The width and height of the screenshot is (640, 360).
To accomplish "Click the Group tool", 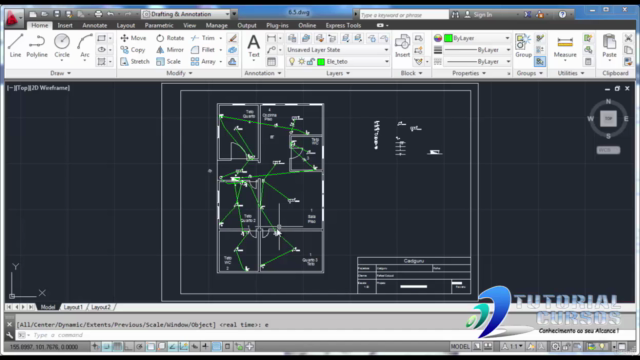I will coord(523,46).
